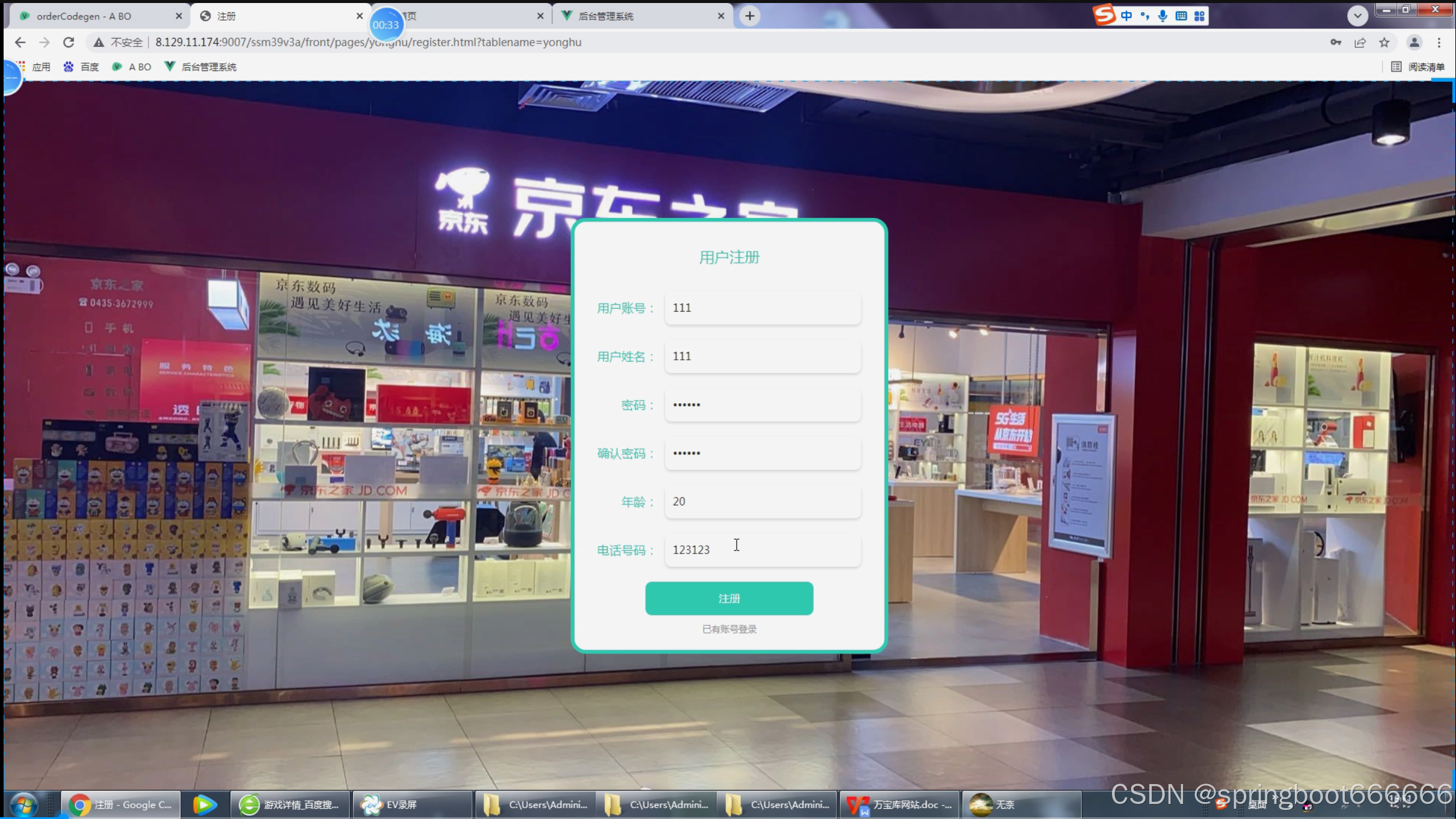Toggle Sogou input Chinese/English mode
Screen dimensions: 1456x819
pyautogui.click(x=1126, y=16)
